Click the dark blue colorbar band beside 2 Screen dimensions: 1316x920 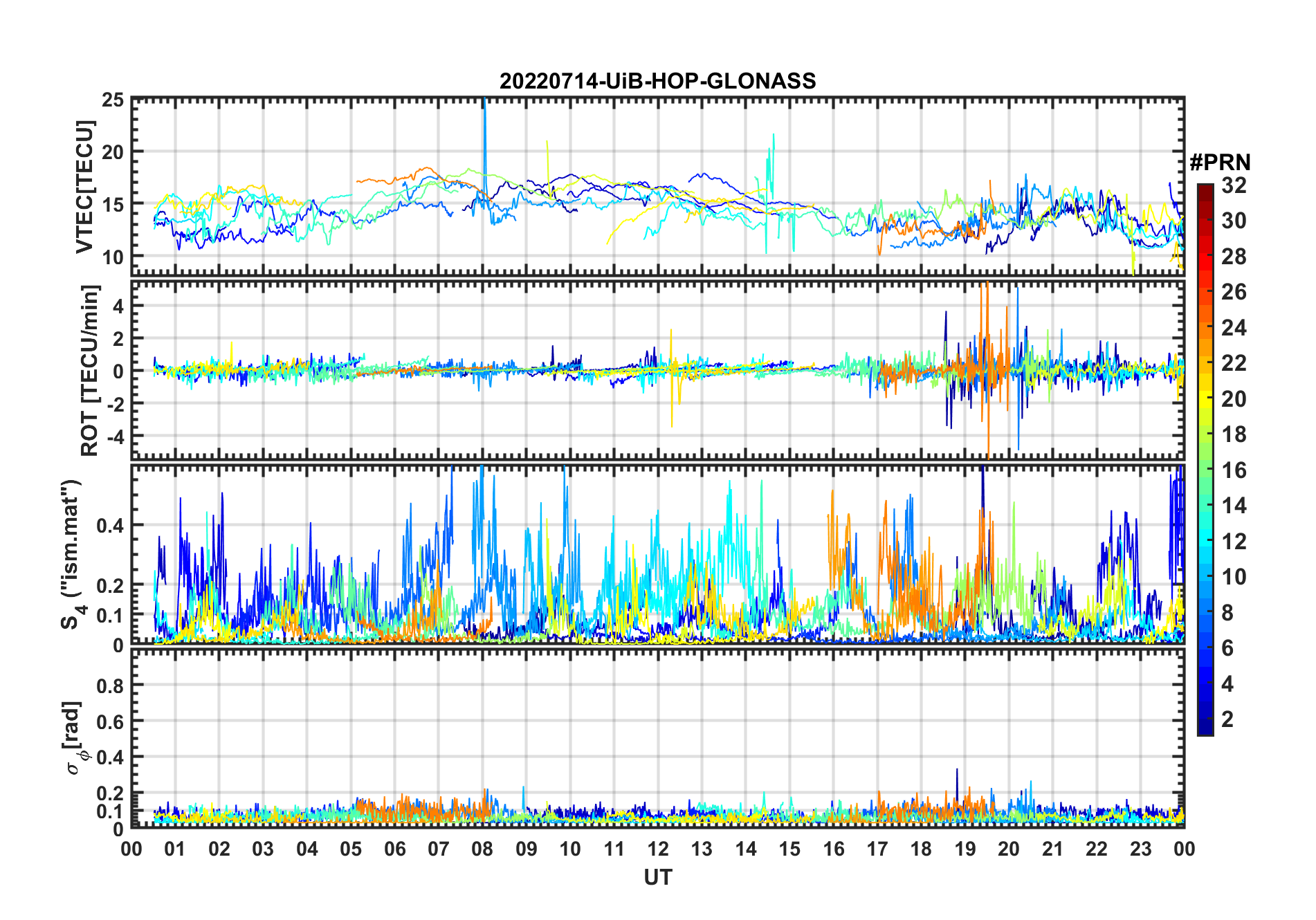click(x=1205, y=719)
